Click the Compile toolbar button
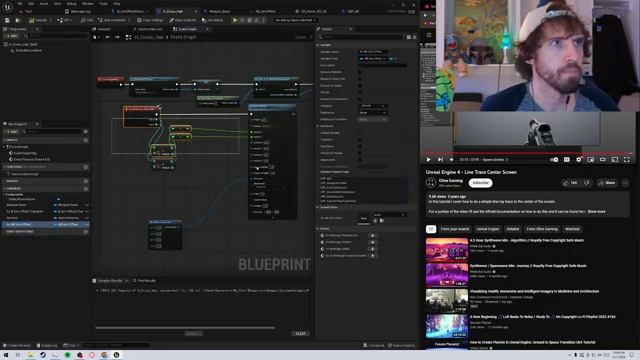Viewport: 640px width, 360px height. point(38,20)
